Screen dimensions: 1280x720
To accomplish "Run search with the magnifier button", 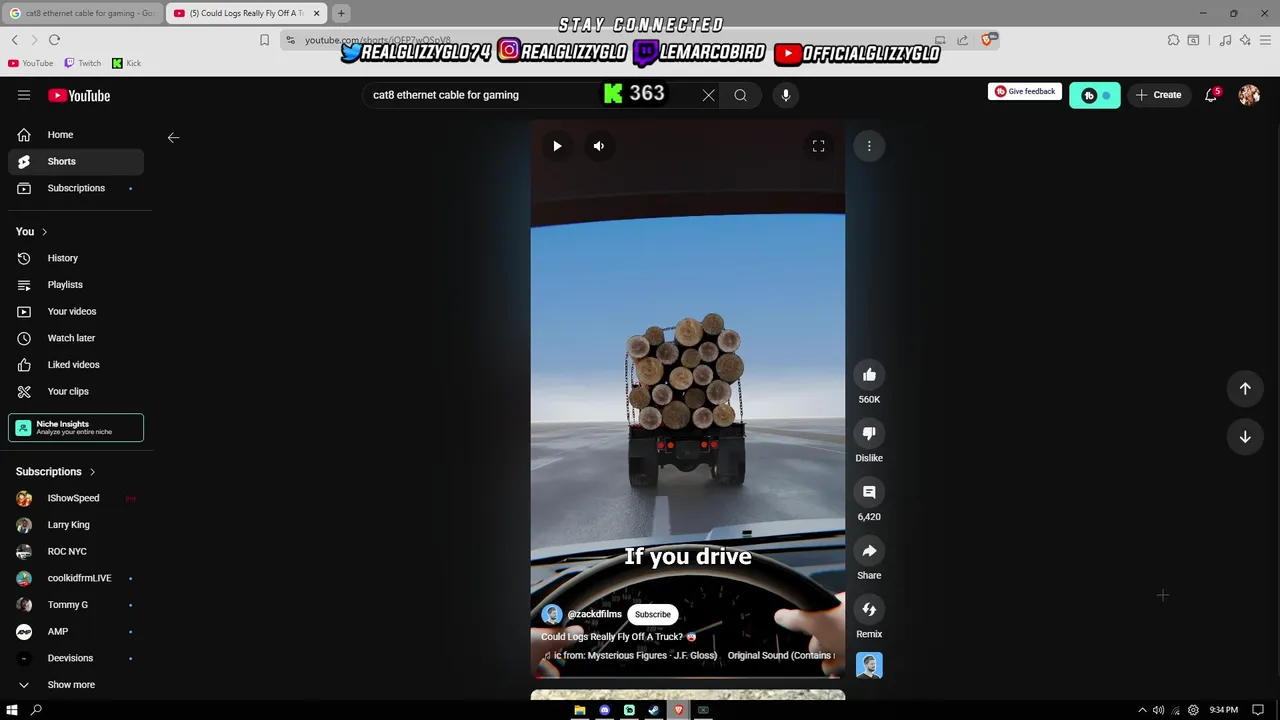I will (740, 95).
